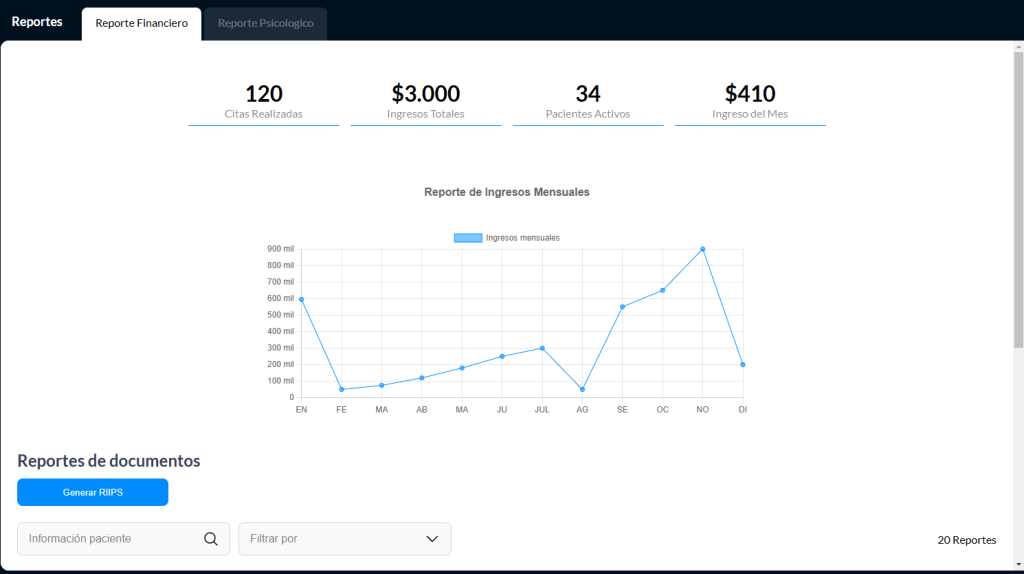Click the chevron arrow in Filtrar por
This screenshot has width=1024, height=574.
pyautogui.click(x=432, y=539)
